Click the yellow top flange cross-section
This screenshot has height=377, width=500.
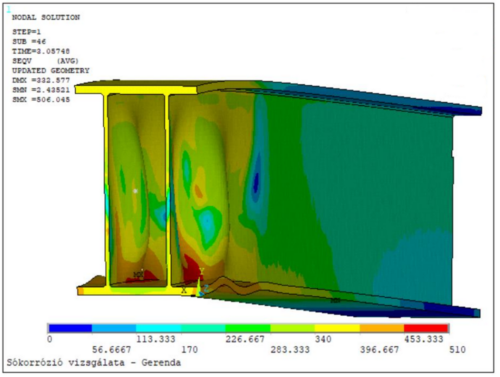136,90
